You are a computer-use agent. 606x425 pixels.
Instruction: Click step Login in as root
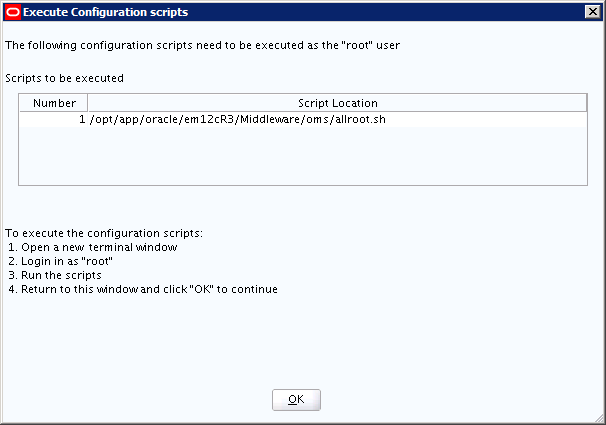click(x=61, y=261)
